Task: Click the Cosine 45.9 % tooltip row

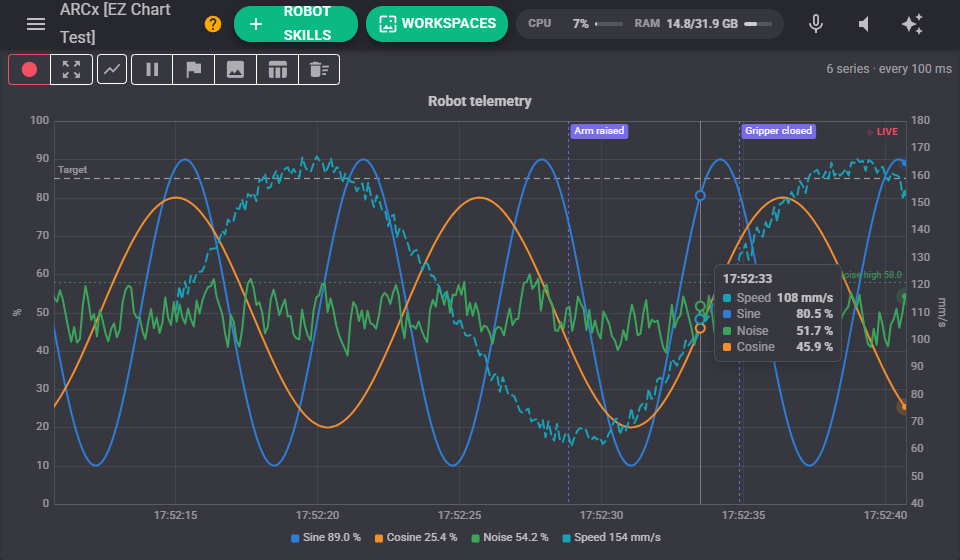Action: click(778, 347)
